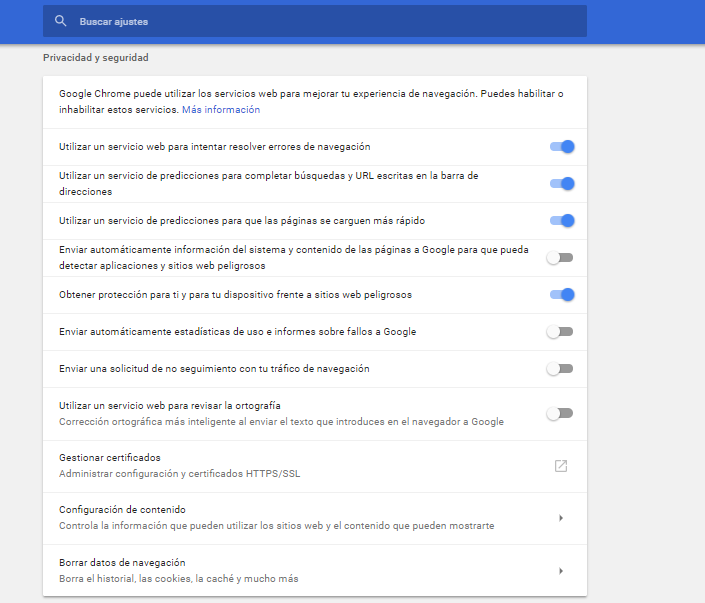Open the 'Más información' link
This screenshot has height=603, width=705.
(x=221, y=110)
